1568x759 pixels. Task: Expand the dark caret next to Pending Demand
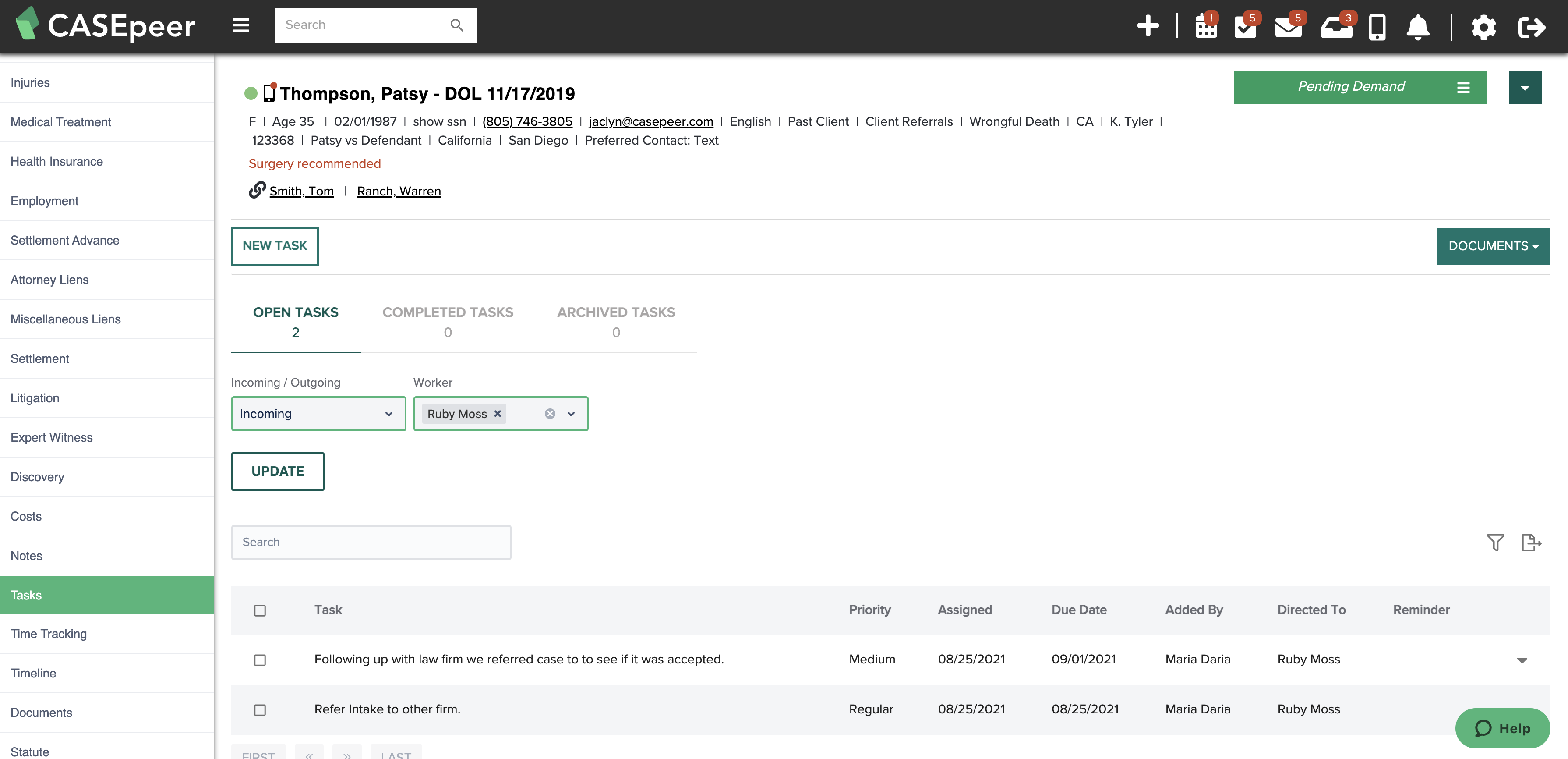[1525, 88]
